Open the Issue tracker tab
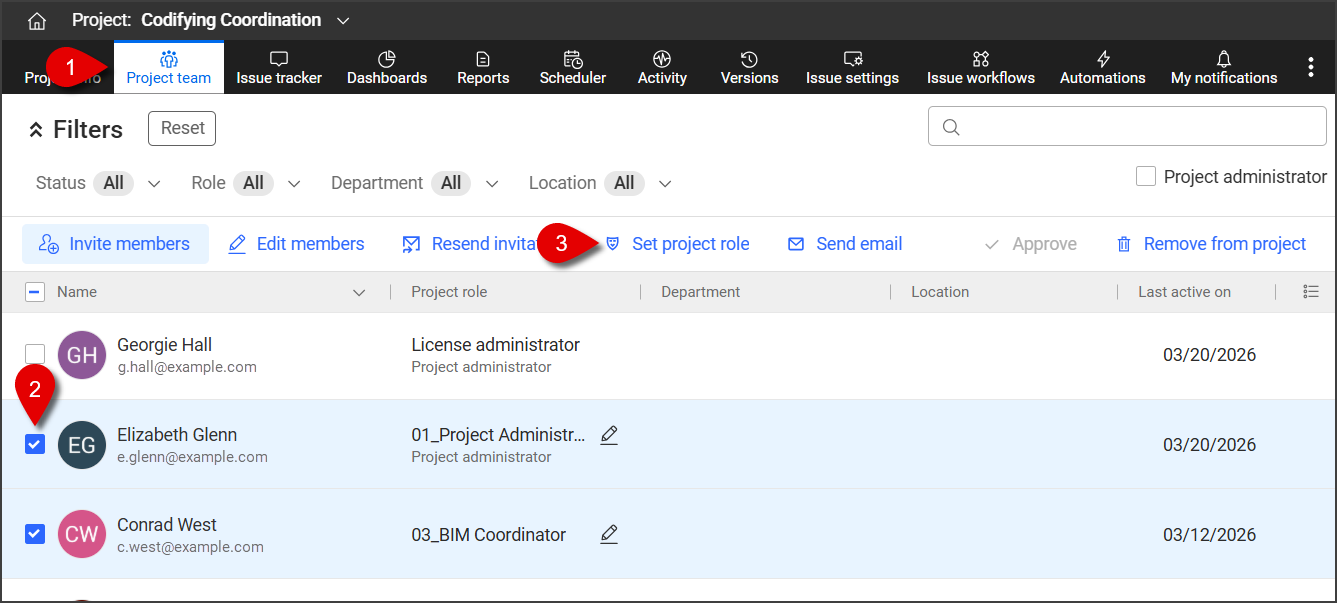The height and width of the screenshot is (603, 1337). point(279,68)
